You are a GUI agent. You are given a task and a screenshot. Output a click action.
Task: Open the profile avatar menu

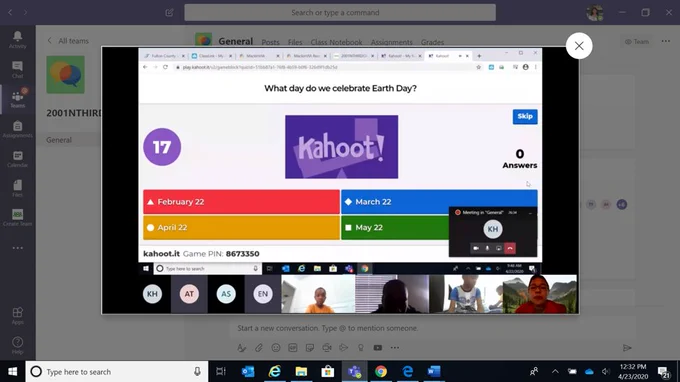pos(595,13)
